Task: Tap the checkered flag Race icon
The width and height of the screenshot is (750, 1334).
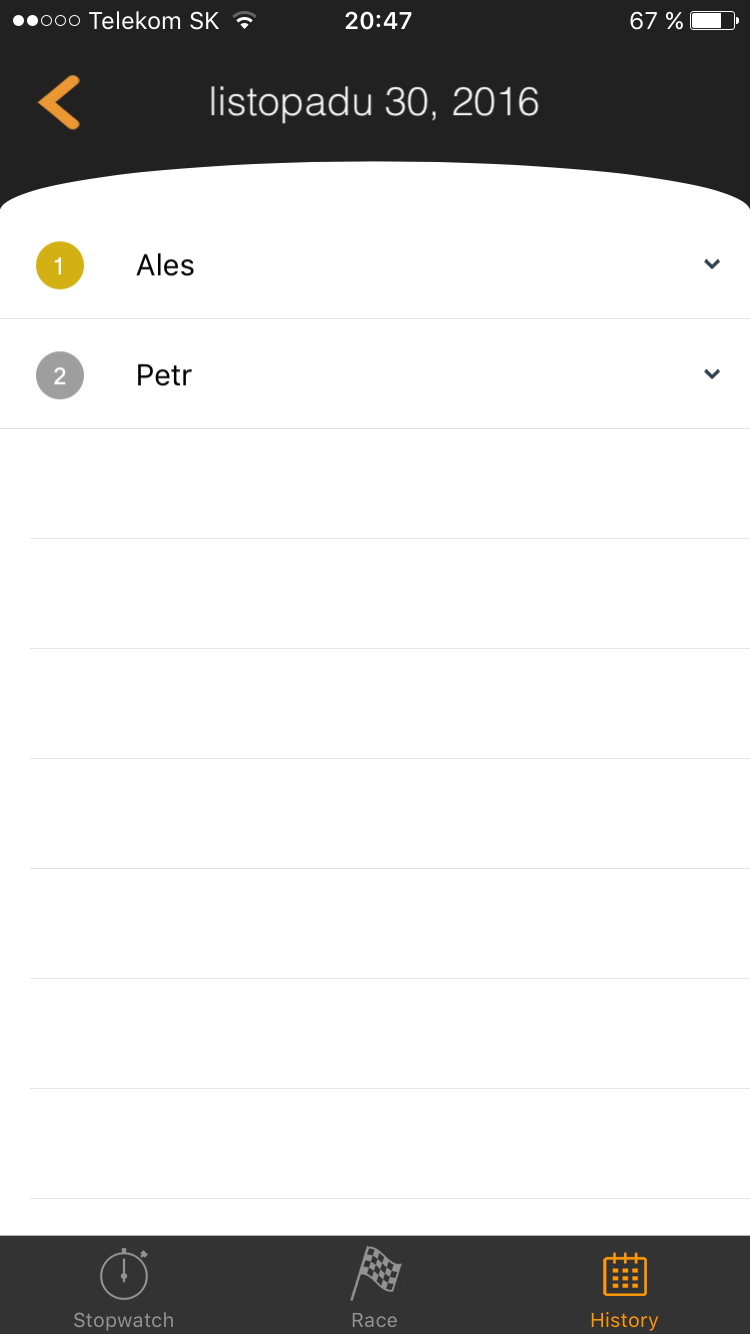Action: pyautogui.click(x=375, y=1274)
